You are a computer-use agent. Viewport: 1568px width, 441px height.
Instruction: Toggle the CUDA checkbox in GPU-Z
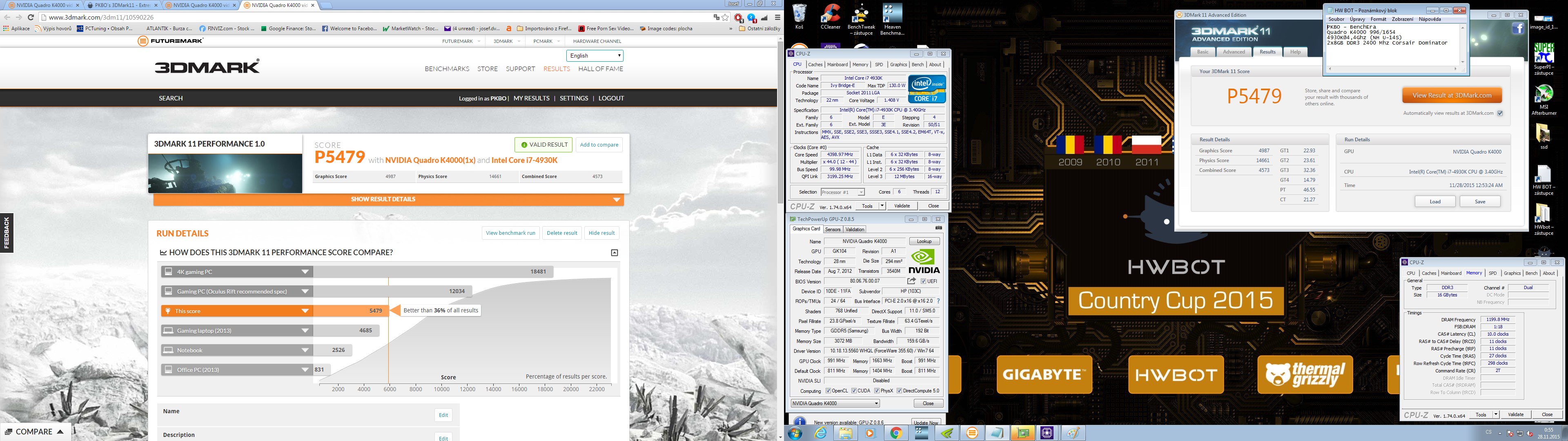point(854,391)
